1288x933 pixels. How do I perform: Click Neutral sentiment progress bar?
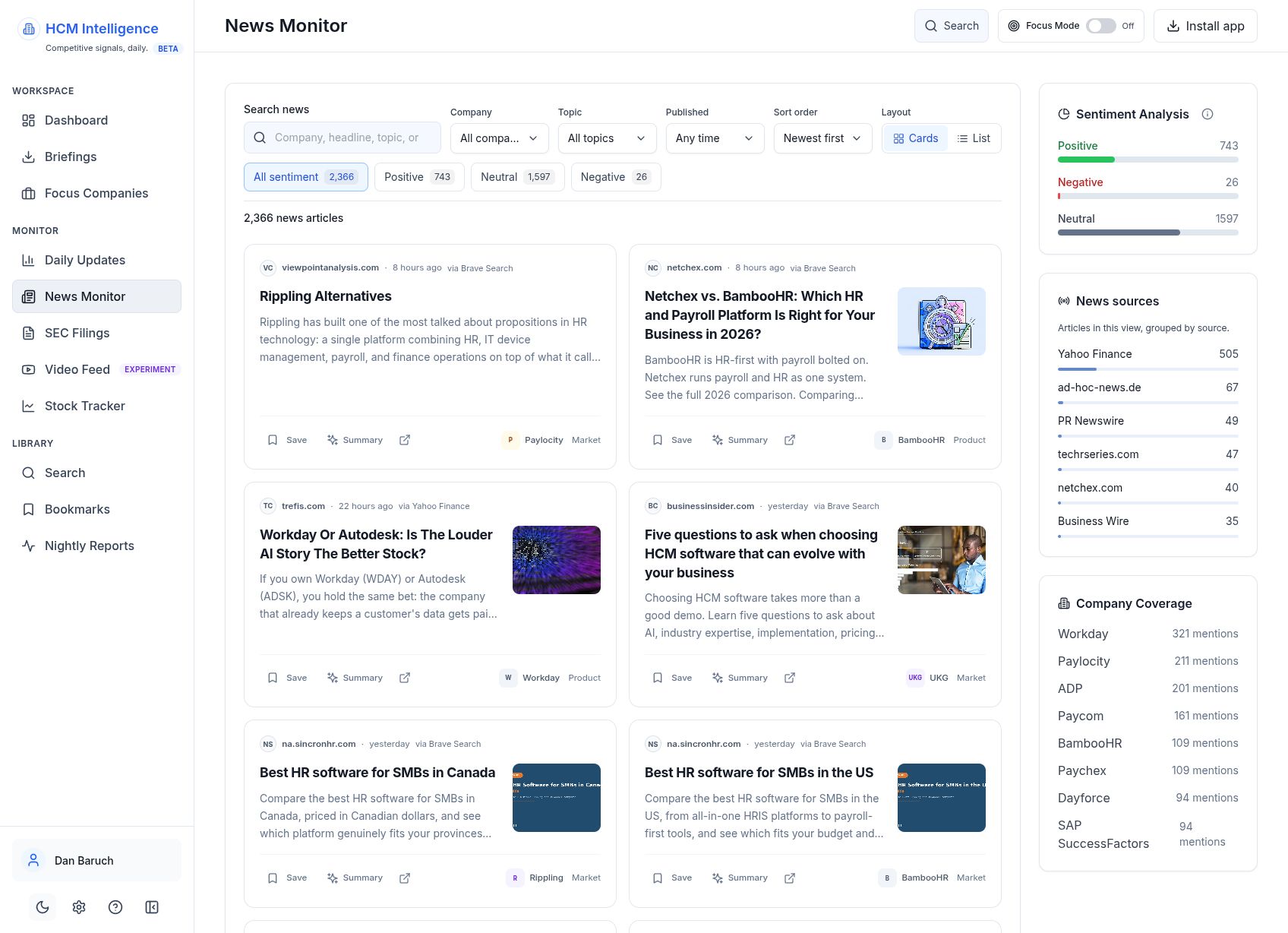coord(1148,232)
